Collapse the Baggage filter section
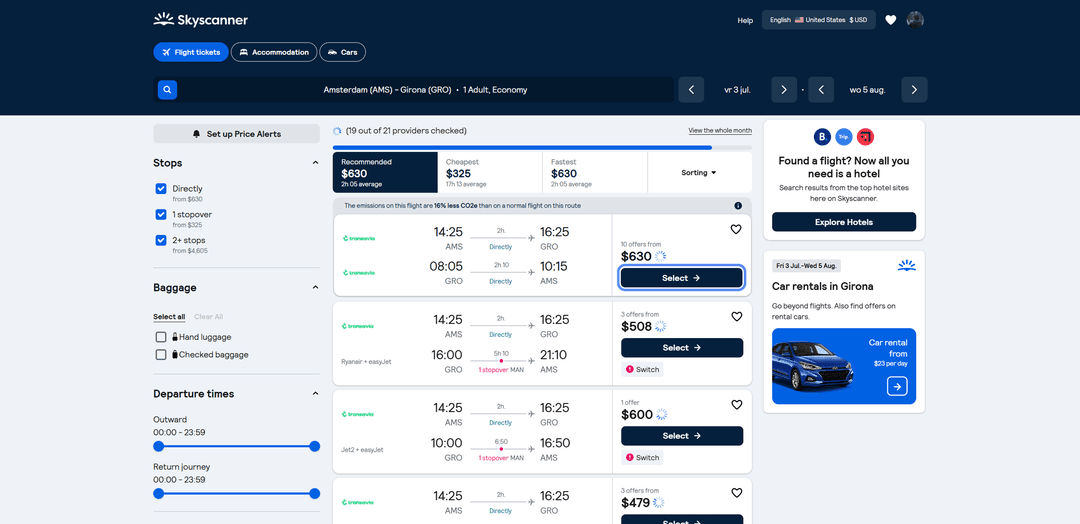 click(315, 288)
